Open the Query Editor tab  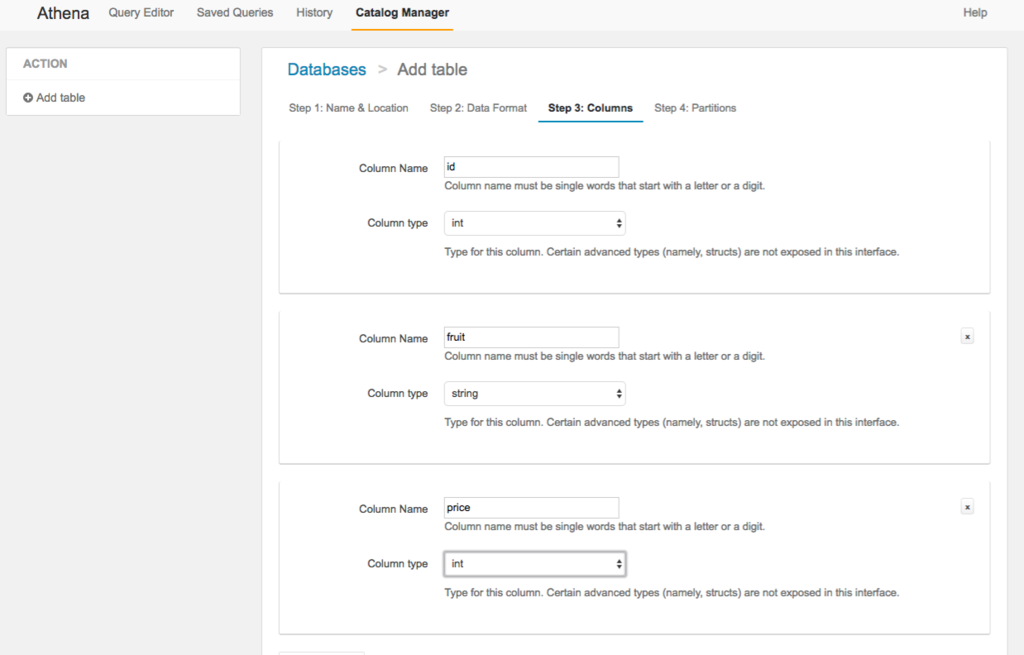pyautogui.click(x=141, y=12)
